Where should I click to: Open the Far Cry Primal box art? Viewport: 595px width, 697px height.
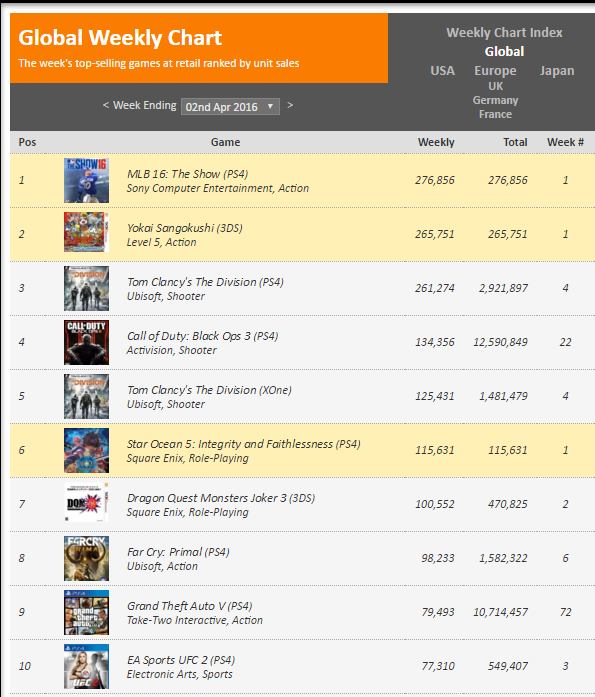coord(86,558)
